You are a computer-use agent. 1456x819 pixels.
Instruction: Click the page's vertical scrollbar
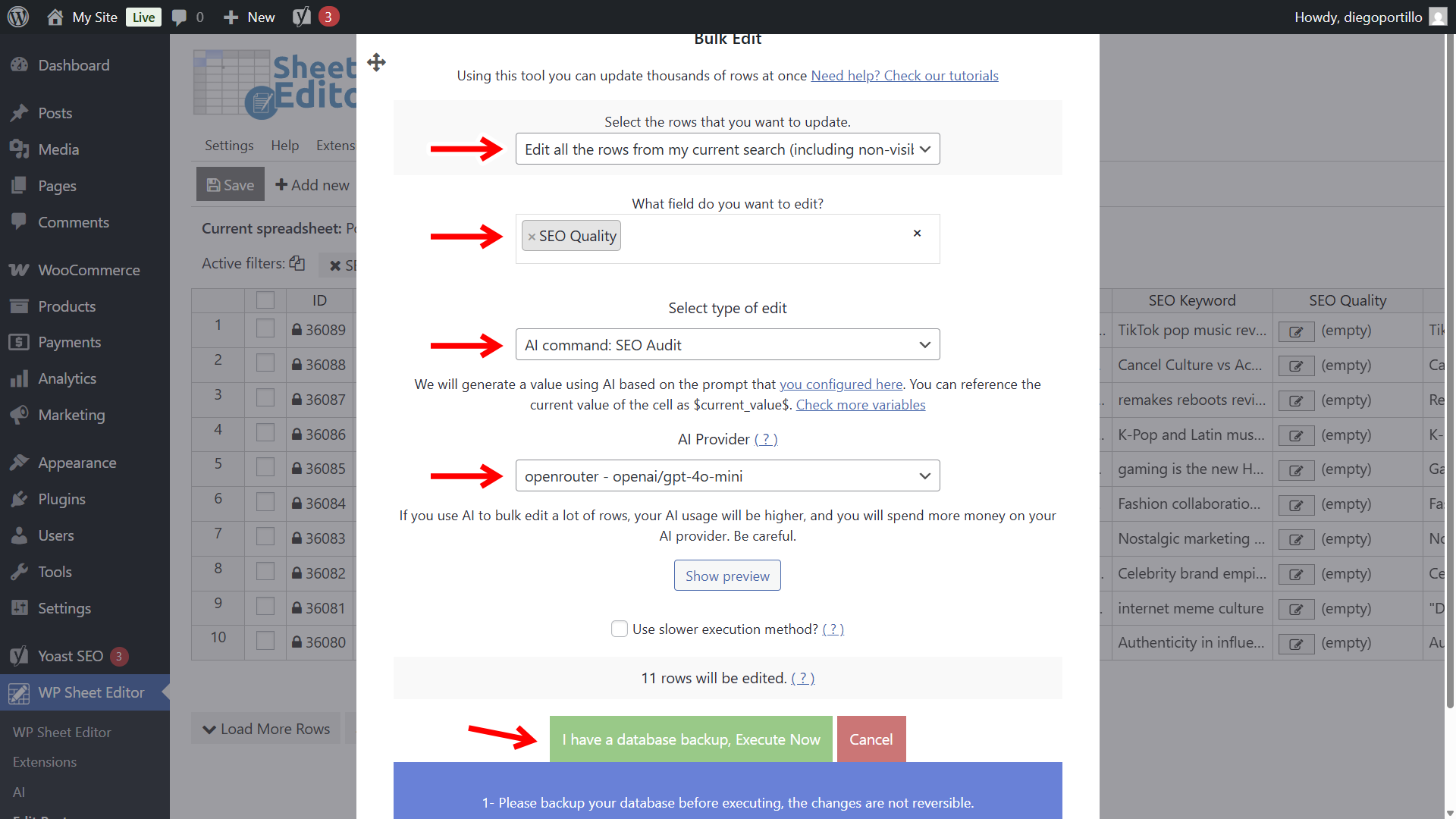[1450, 372]
